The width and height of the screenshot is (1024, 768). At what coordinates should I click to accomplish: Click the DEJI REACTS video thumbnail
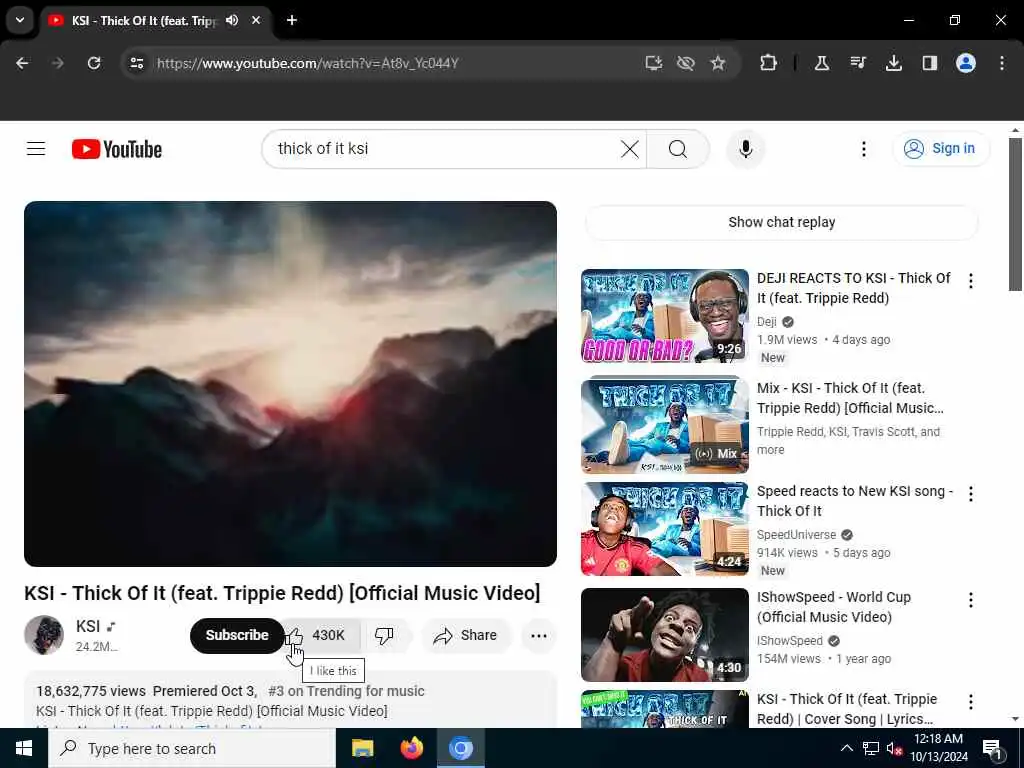(x=665, y=316)
